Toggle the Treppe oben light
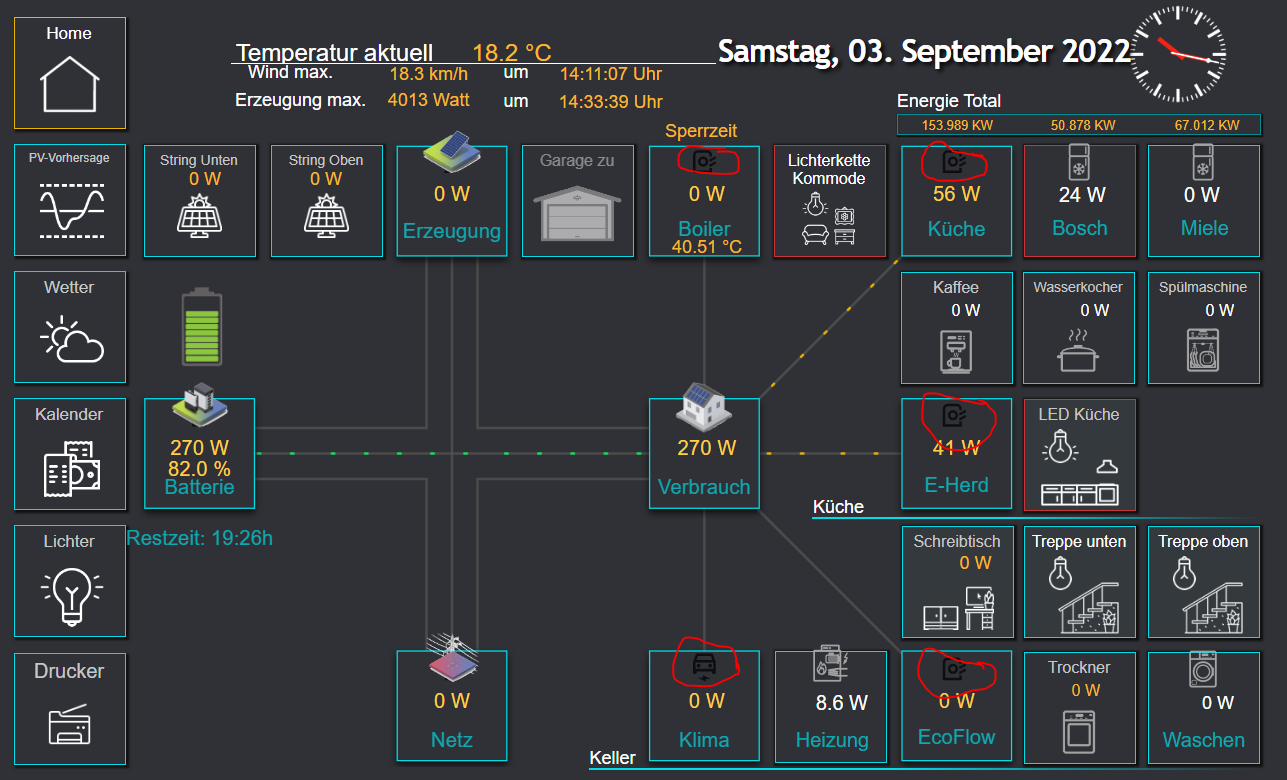 tap(1204, 582)
